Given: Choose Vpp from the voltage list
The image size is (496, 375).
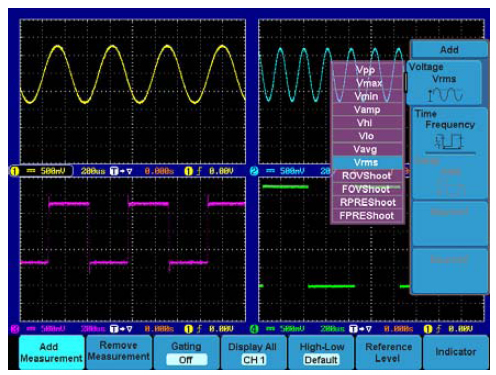Looking at the screenshot, I should 367,70.
